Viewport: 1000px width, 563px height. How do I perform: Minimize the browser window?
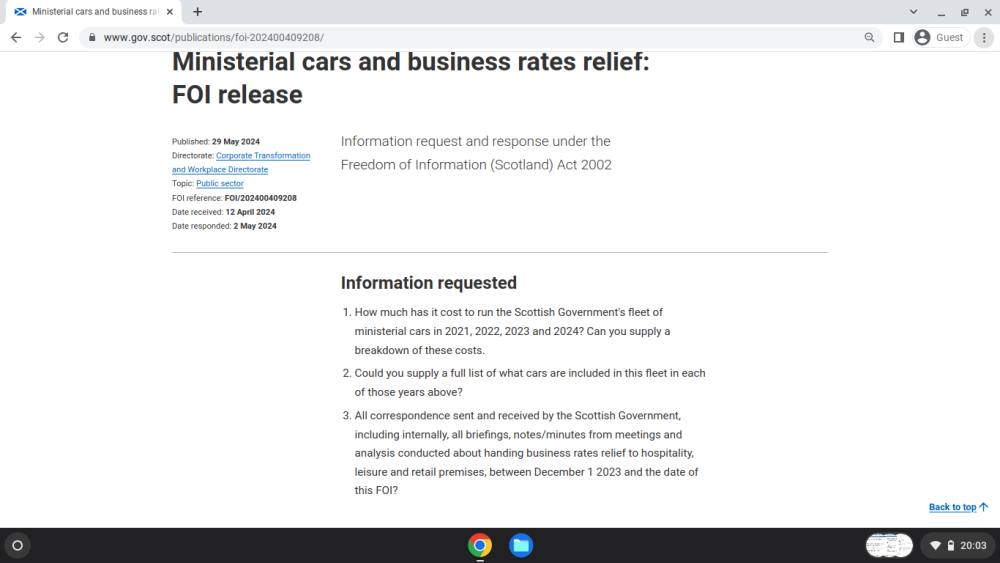941,11
